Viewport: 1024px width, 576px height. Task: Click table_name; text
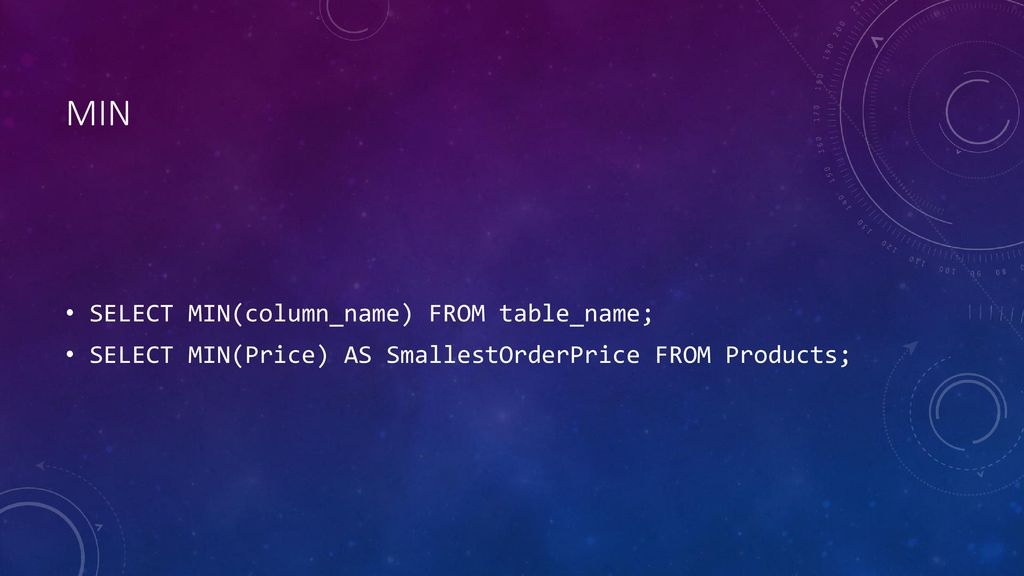tap(576, 314)
